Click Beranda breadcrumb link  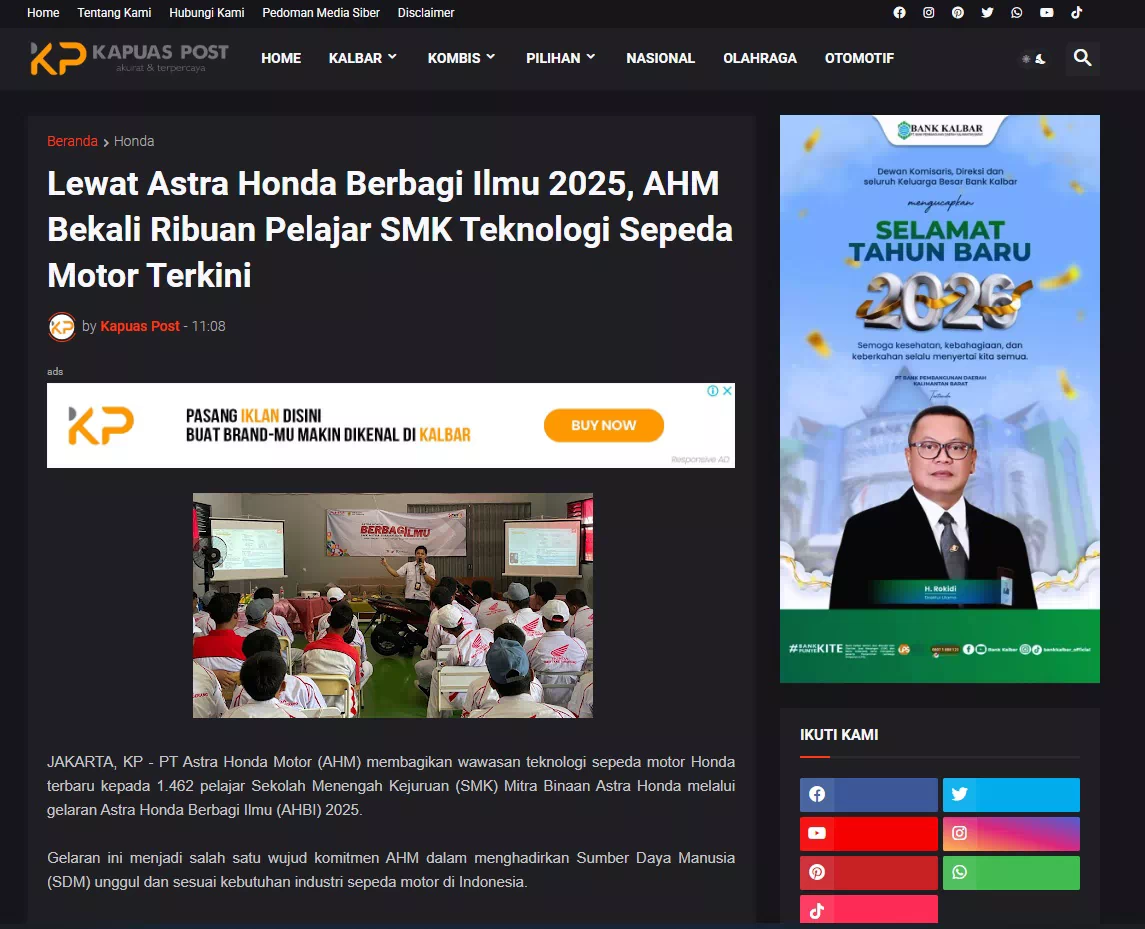[72, 141]
